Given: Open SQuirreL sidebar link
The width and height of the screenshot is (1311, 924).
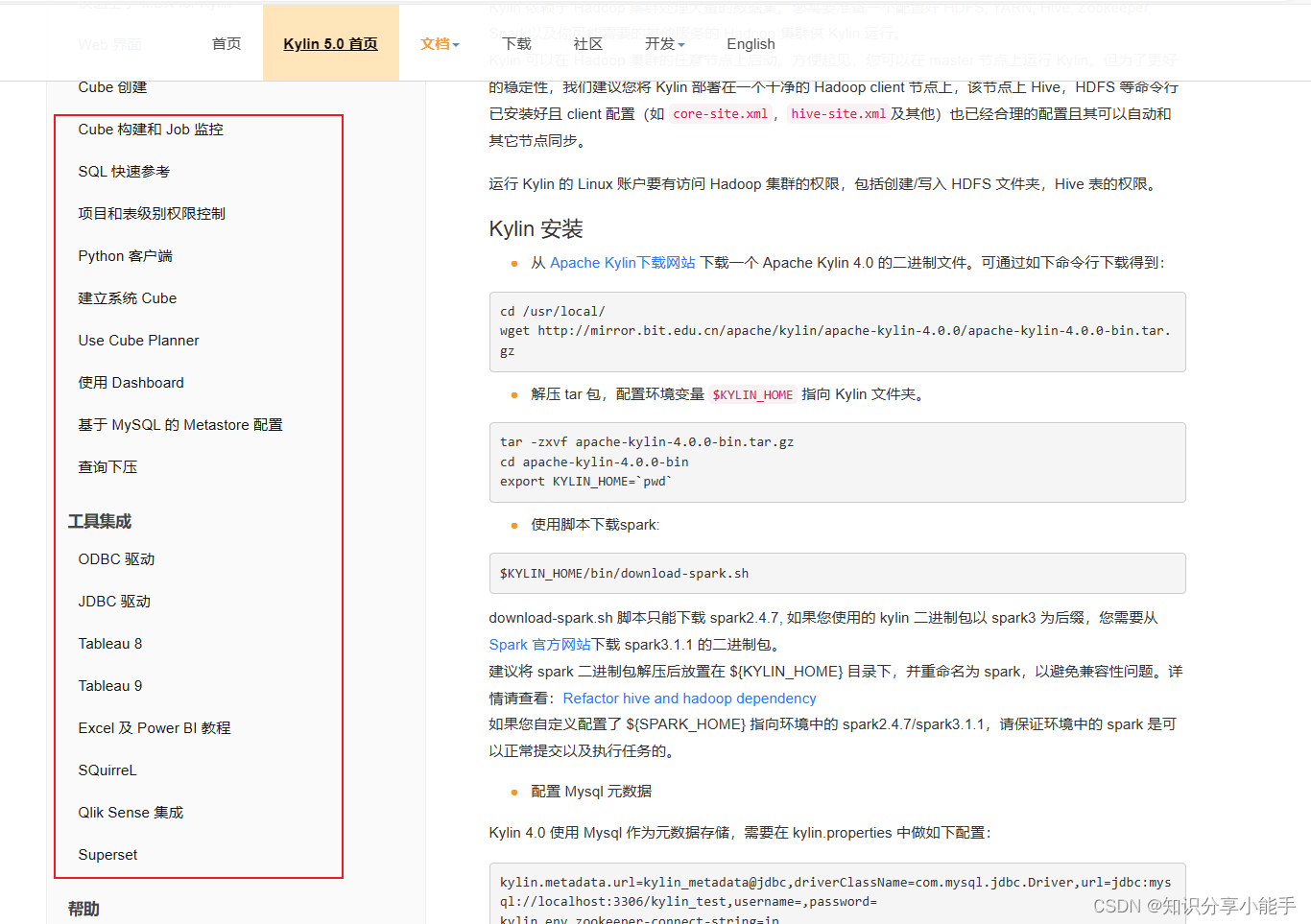Looking at the screenshot, I should (x=107, y=770).
